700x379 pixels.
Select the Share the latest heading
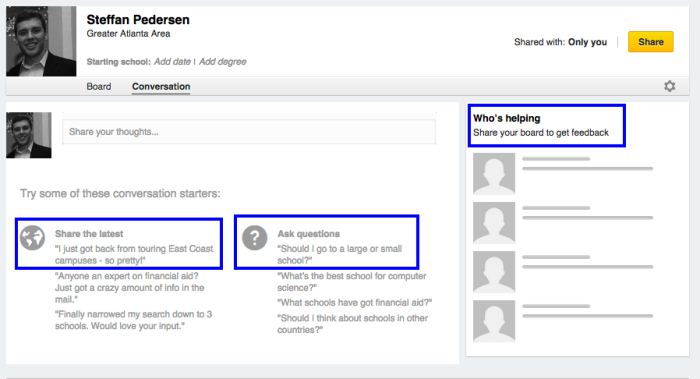pyautogui.click(x=89, y=233)
